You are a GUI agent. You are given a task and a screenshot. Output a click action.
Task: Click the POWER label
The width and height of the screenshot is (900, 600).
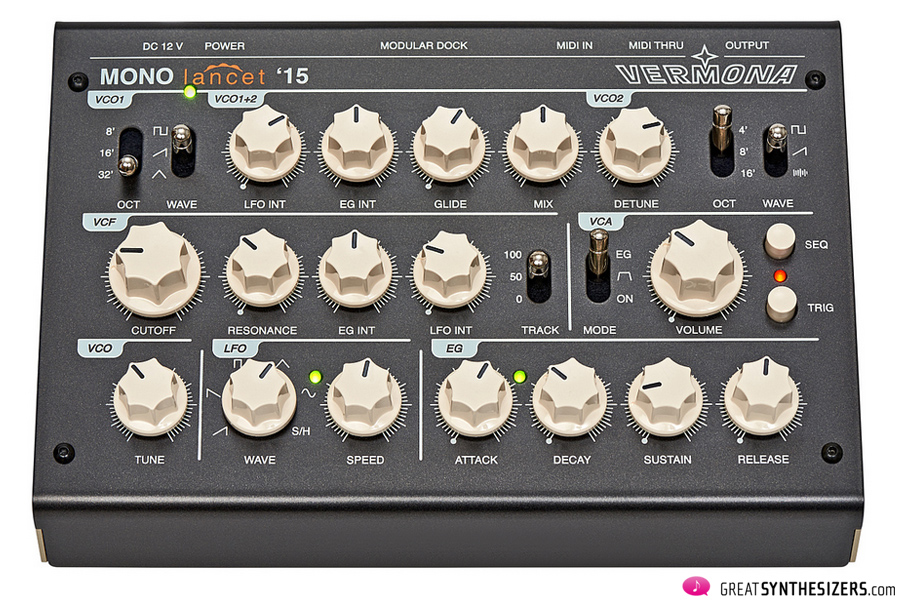tap(224, 46)
